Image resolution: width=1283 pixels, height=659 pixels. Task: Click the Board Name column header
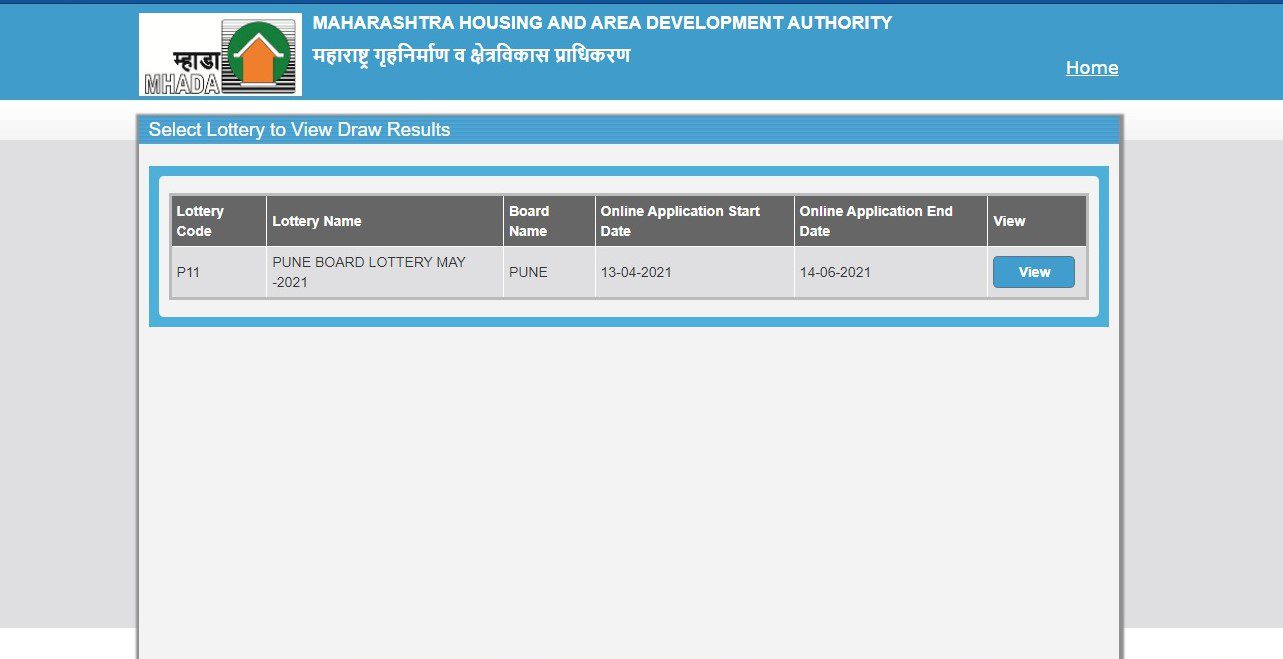pos(530,220)
